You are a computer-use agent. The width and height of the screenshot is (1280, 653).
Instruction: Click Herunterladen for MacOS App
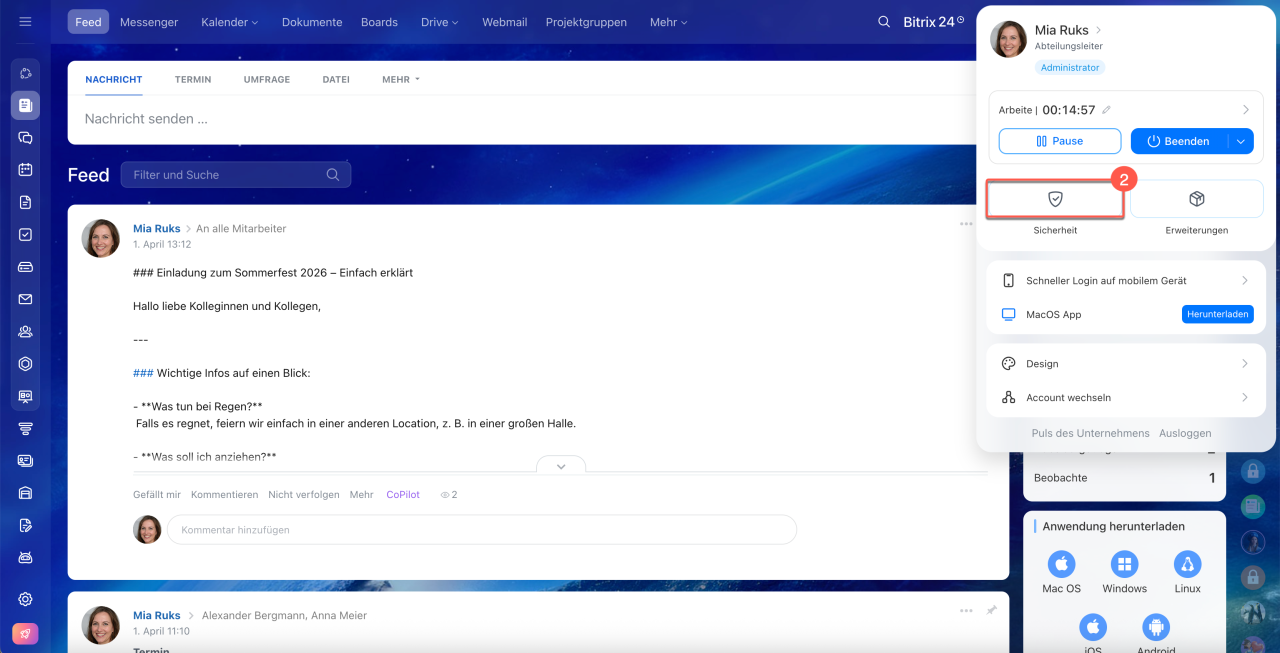1217,314
